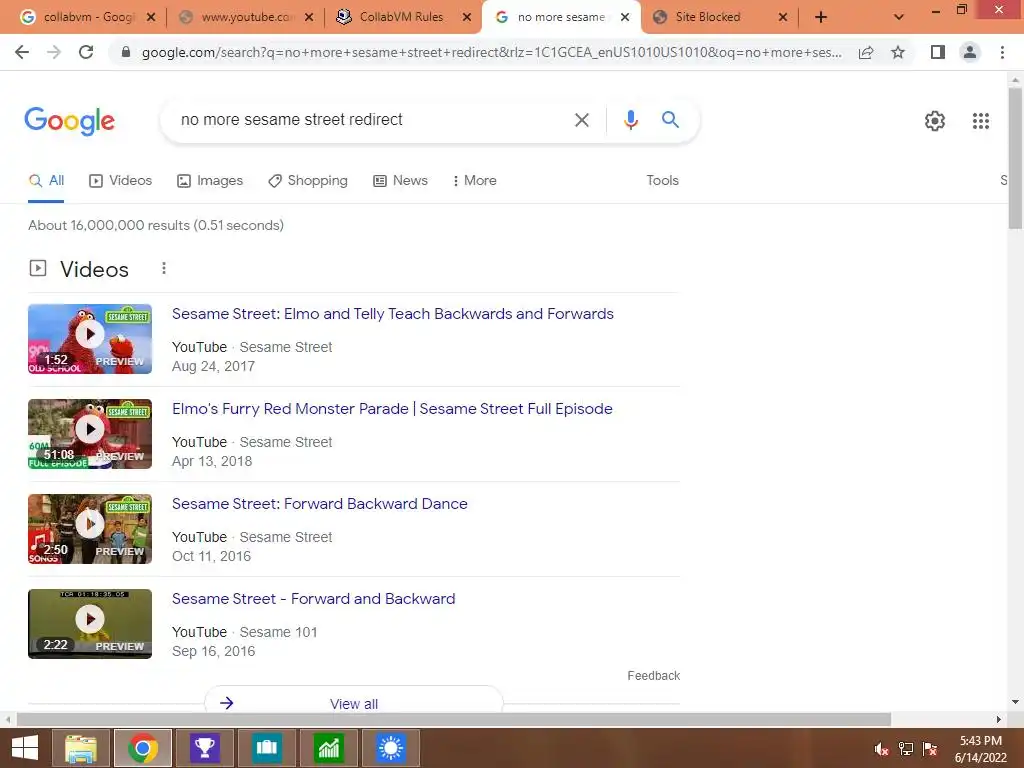Select the All results filter
The width and height of the screenshot is (1024, 768).
46,181
